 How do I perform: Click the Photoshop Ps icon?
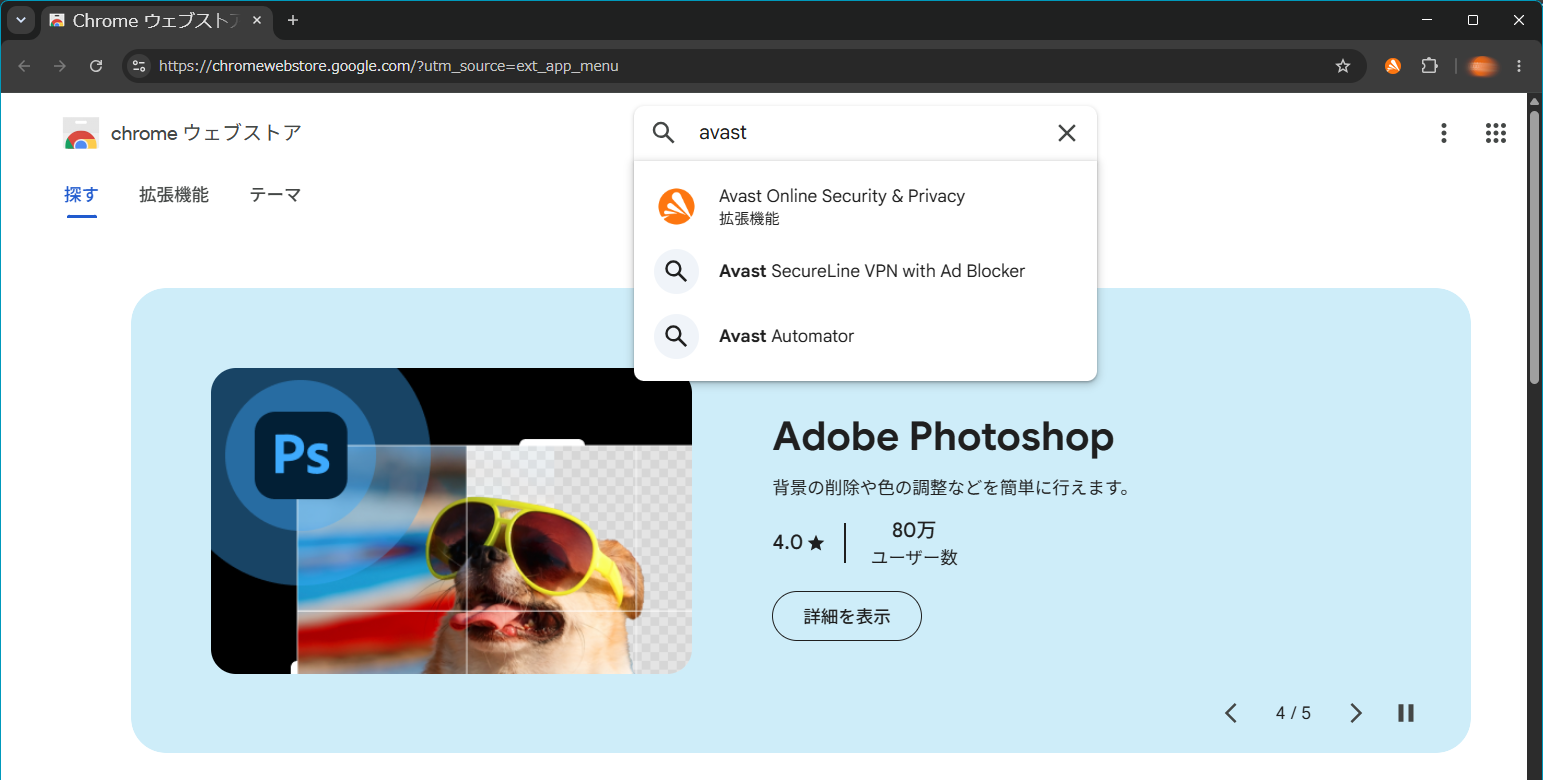(x=301, y=456)
